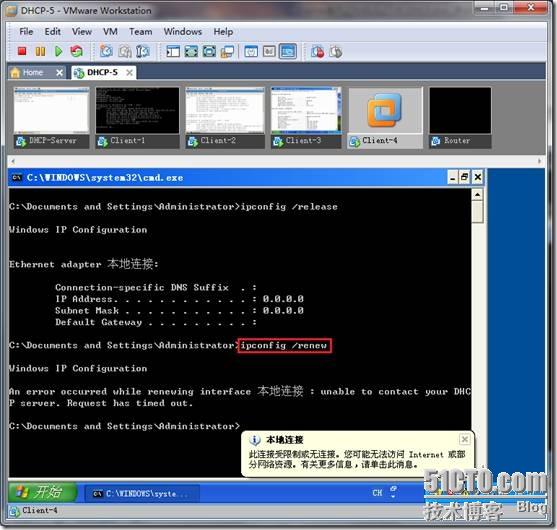Open the File menu
Image resolution: width=557 pixels, height=530 pixels.
26,32
